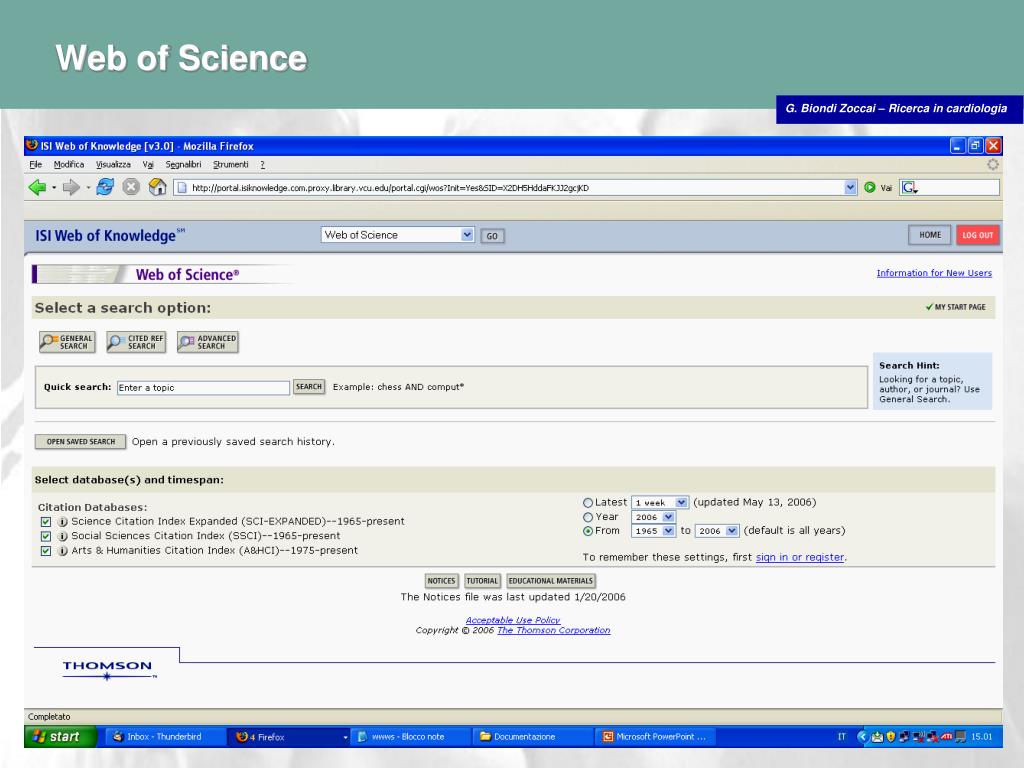Open the 'to 2006' end year dropdown
The image size is (1024, 768).
point(716,531)
